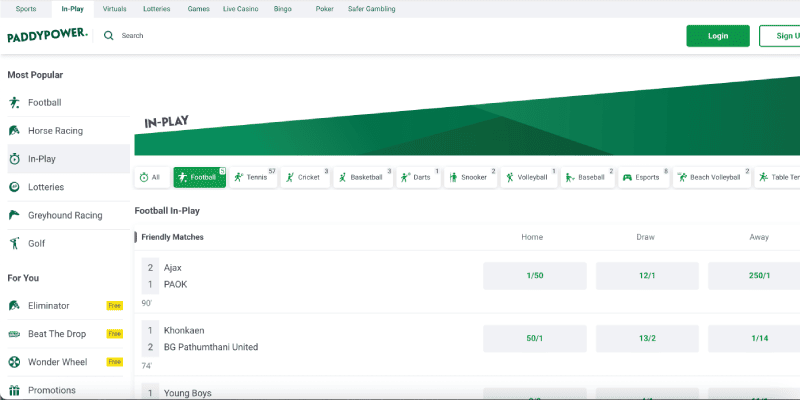Click the In-Play stopwatch sidebar icon
800x400 pixels.
[x=14, y=159]
